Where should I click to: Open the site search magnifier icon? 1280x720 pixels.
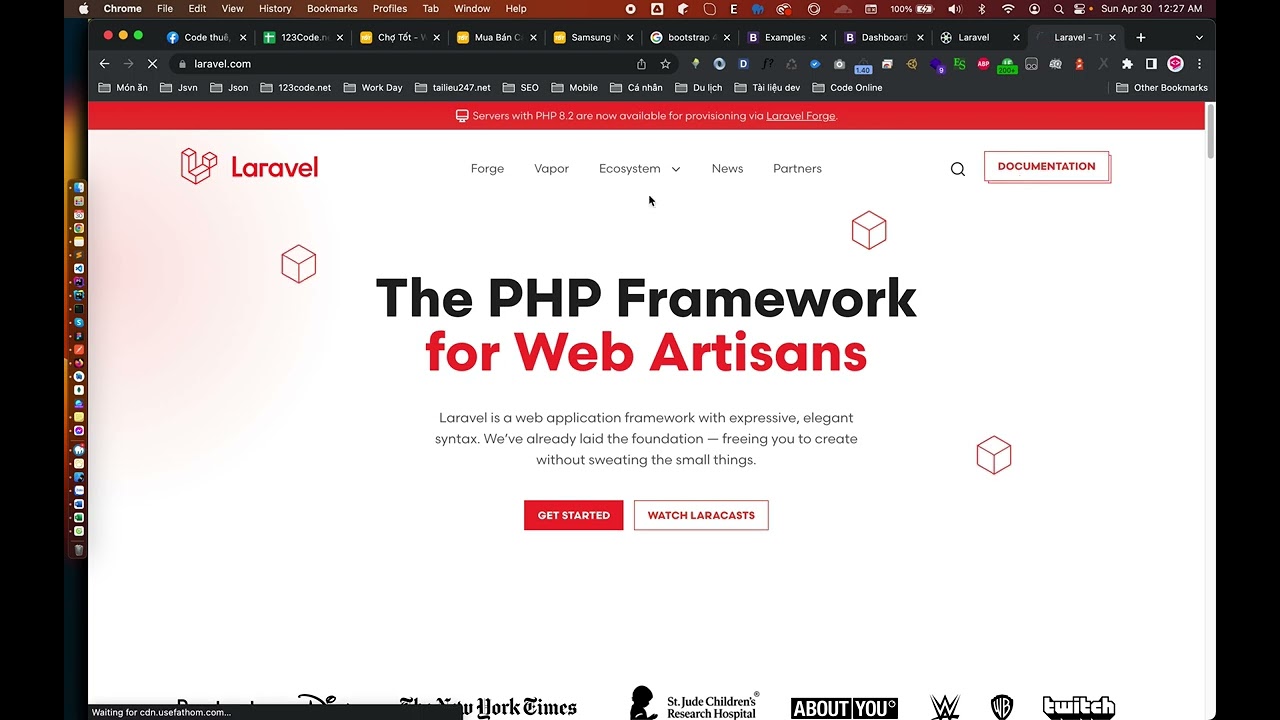(x=958, y=169)
